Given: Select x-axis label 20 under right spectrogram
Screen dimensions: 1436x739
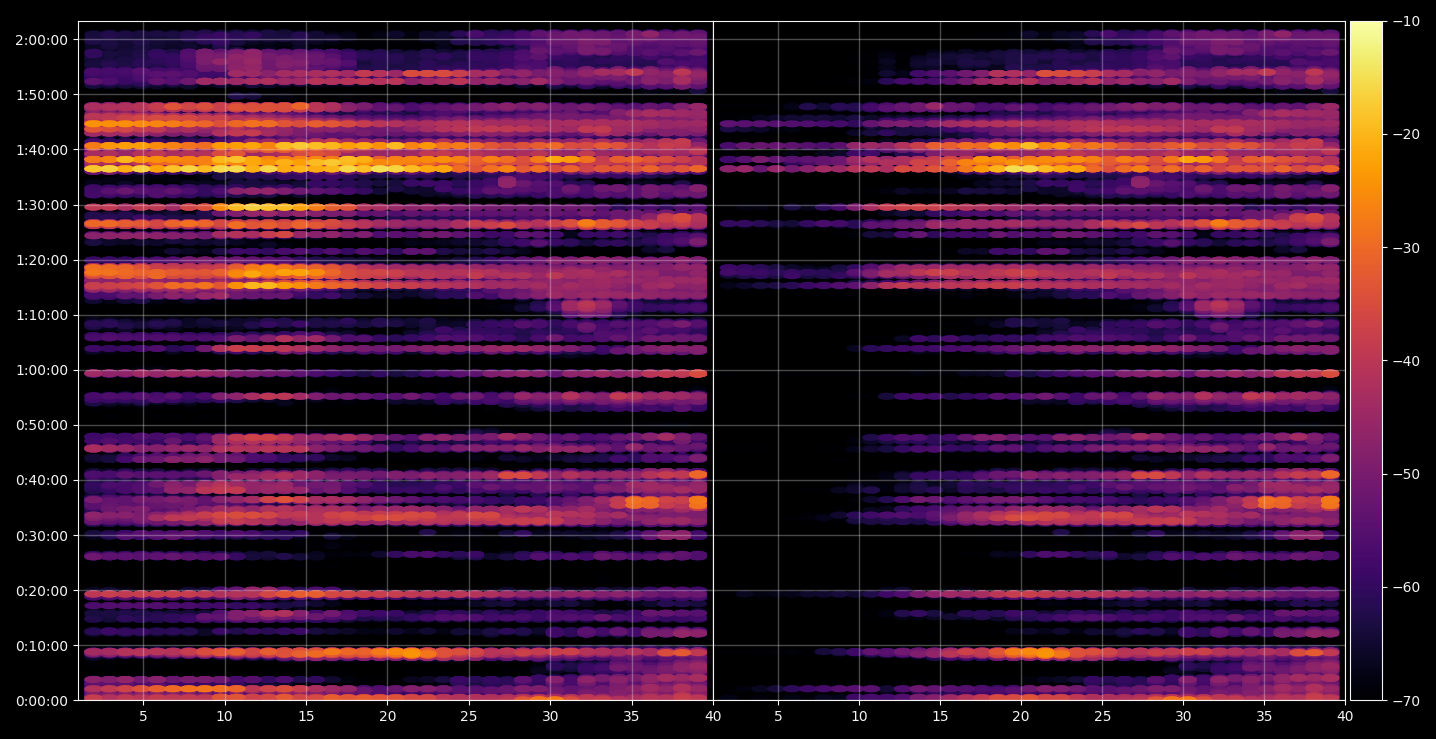Looking at the screenshot, I should coord(1021,716).
